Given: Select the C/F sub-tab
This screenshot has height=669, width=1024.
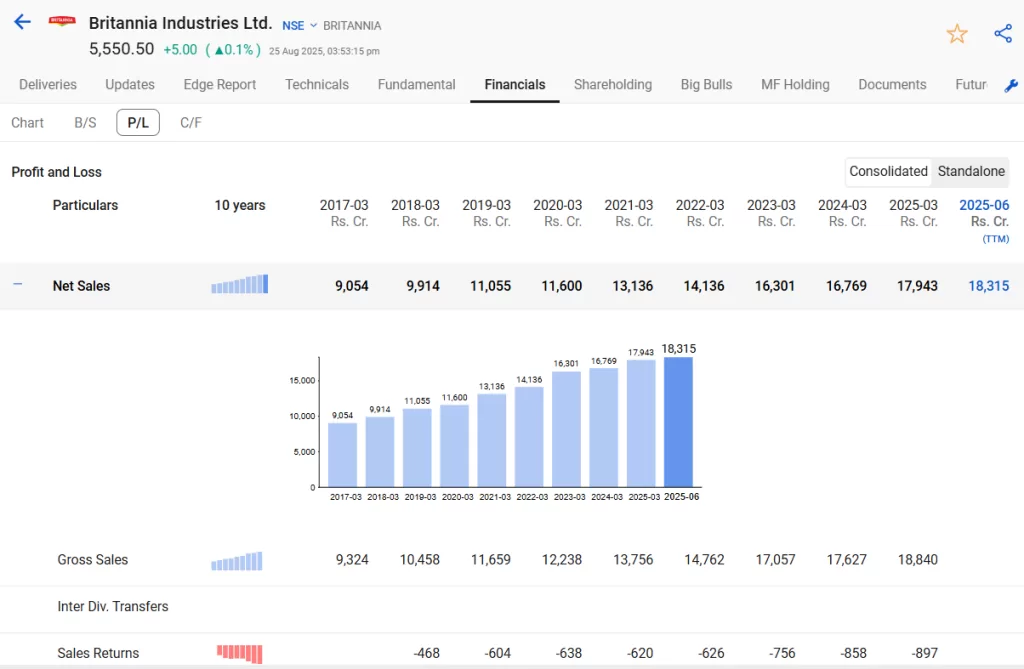Looking at the screenshot, I should click(191, 123).
